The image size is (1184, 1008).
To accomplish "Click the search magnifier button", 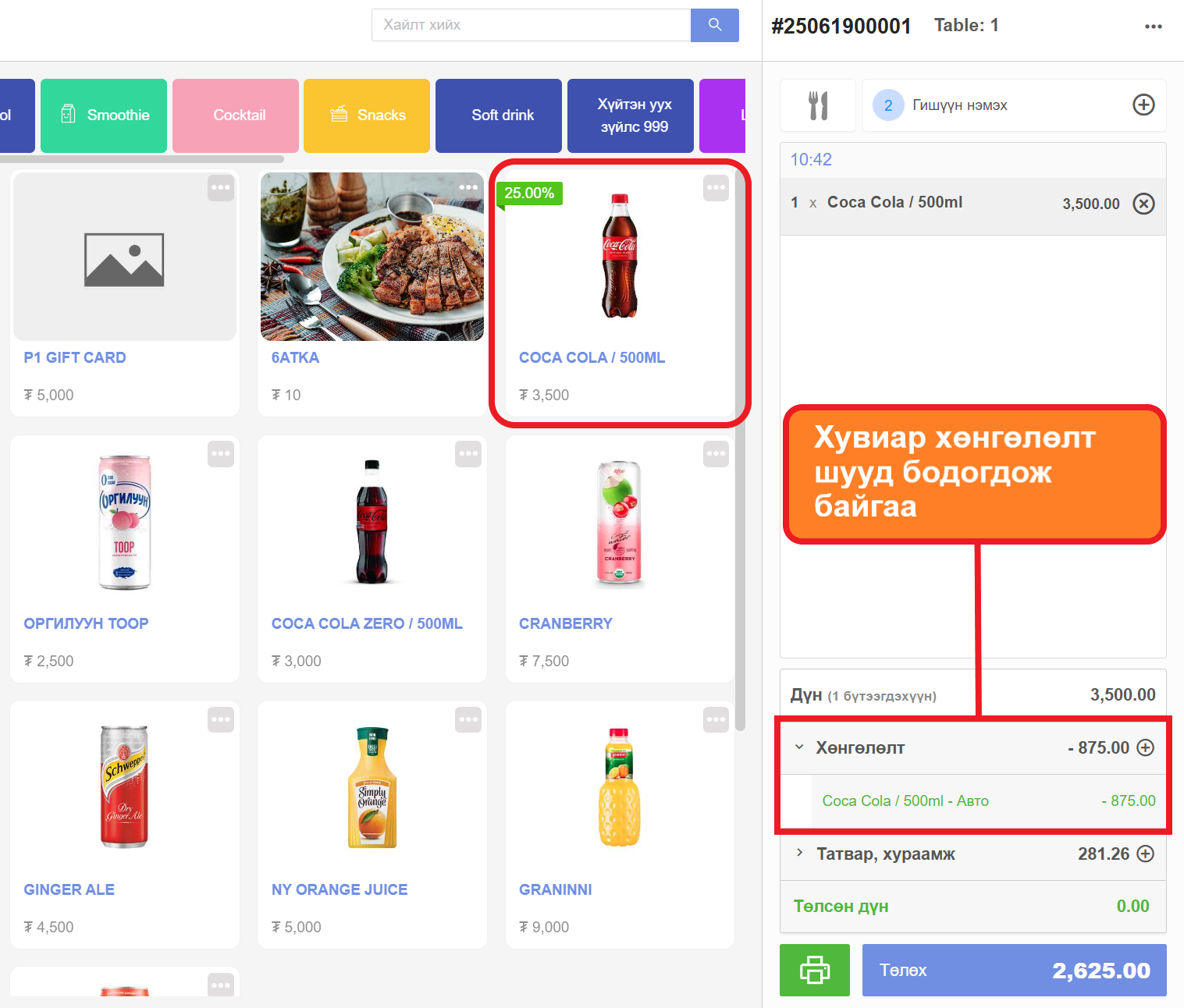I will click(x=714, y=25).
